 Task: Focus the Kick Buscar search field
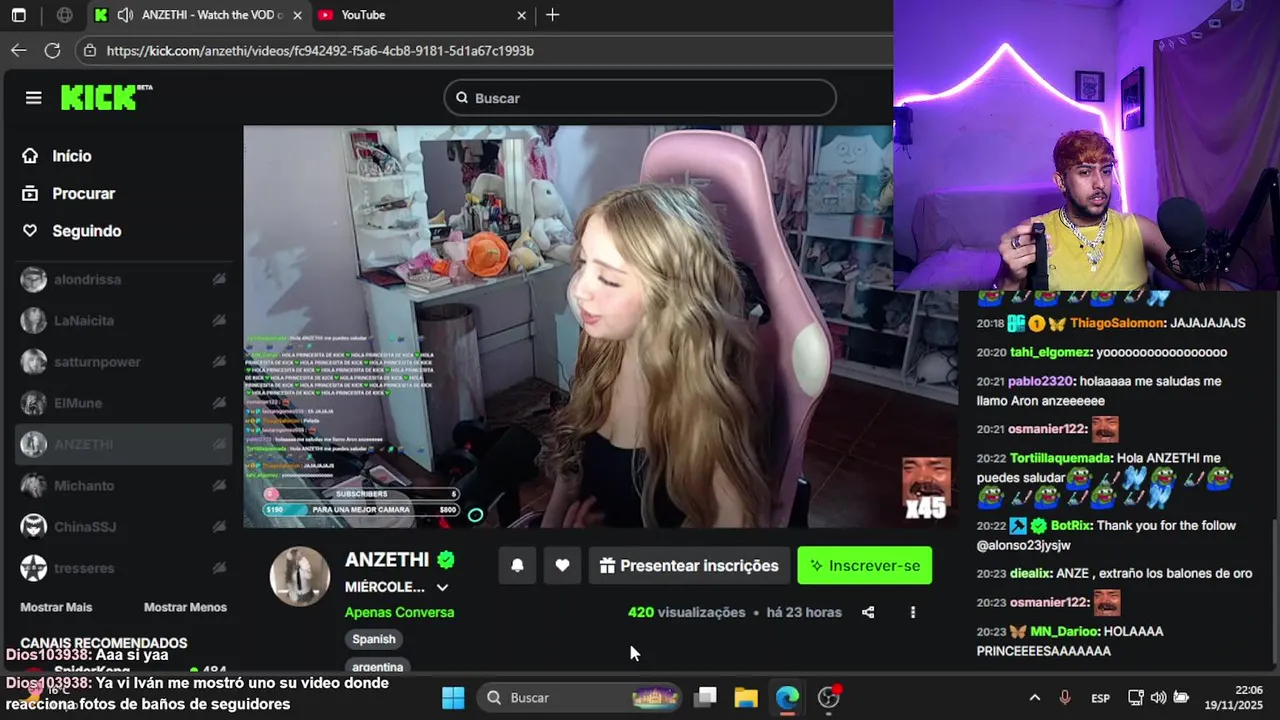pos(640,98)
